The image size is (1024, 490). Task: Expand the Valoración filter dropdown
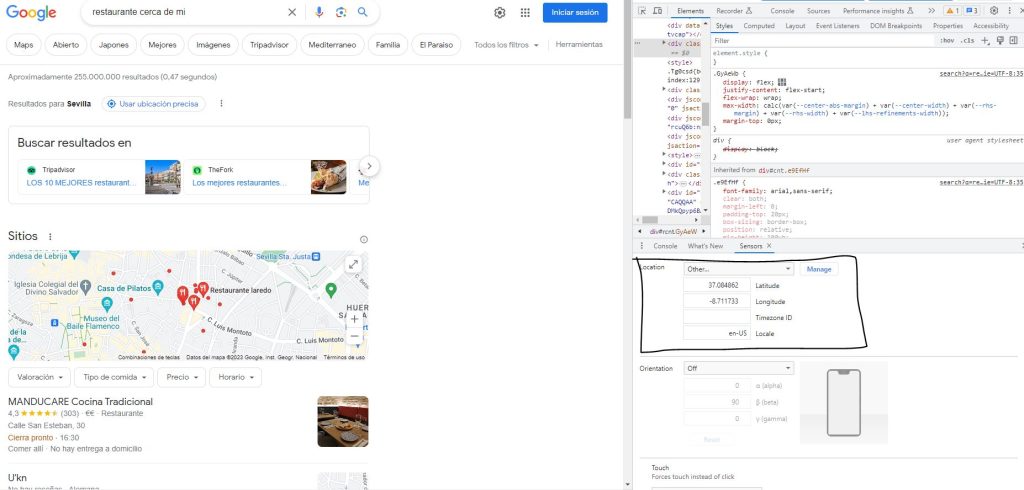[40, 377]
